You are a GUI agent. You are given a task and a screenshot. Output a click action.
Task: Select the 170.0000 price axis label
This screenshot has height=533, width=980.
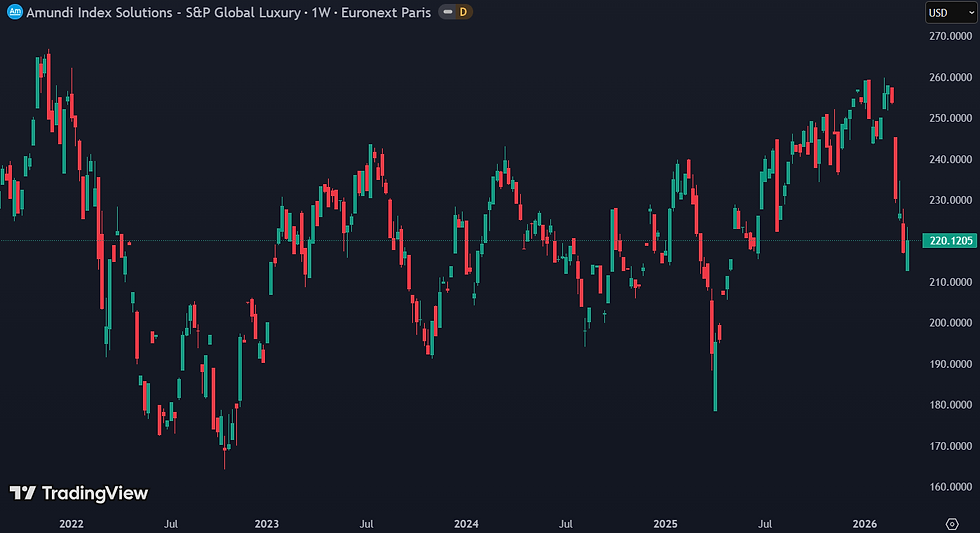951,446
